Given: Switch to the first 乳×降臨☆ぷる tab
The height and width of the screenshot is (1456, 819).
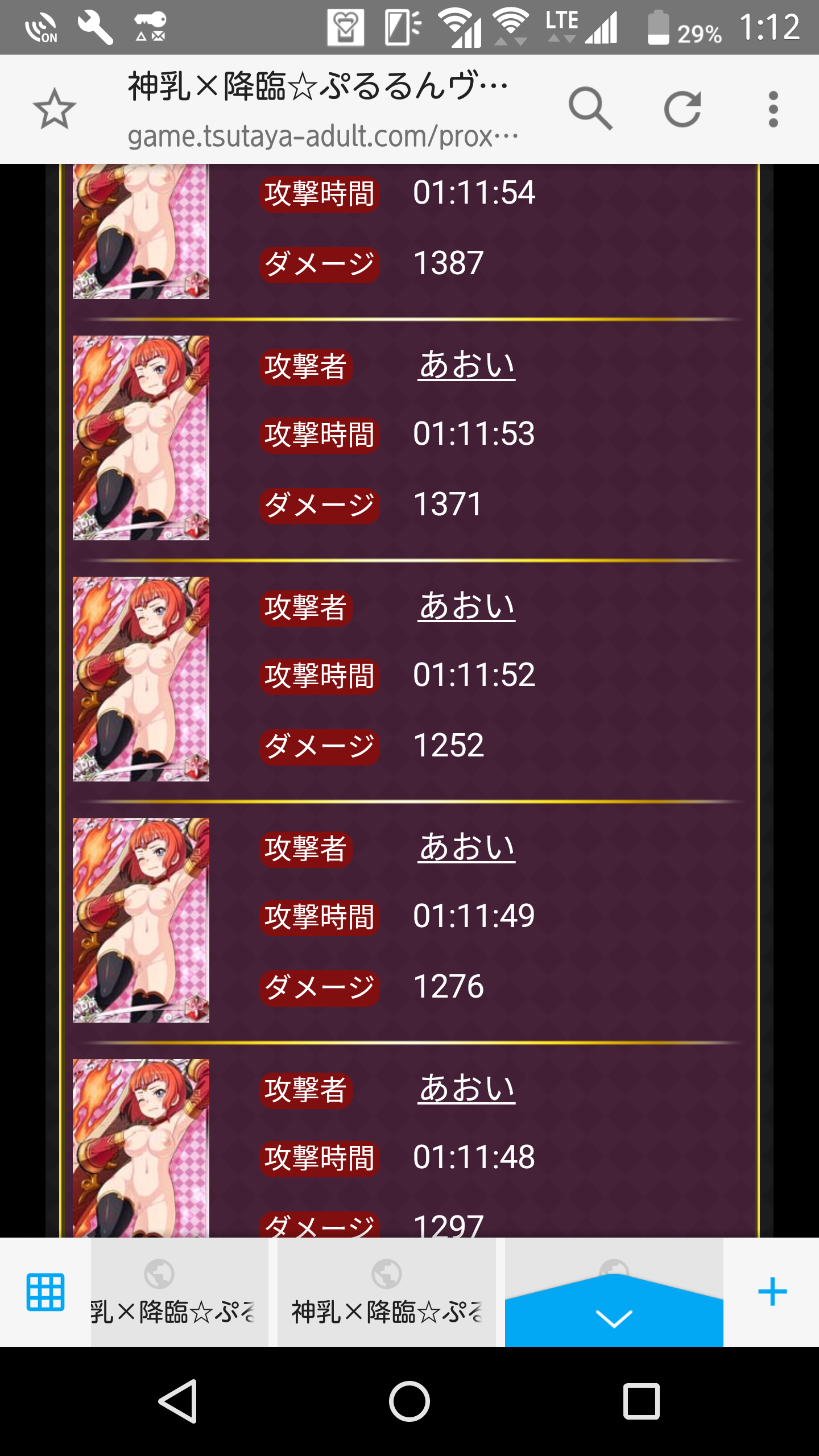Looking at the screenshot, I should 180,1292.
